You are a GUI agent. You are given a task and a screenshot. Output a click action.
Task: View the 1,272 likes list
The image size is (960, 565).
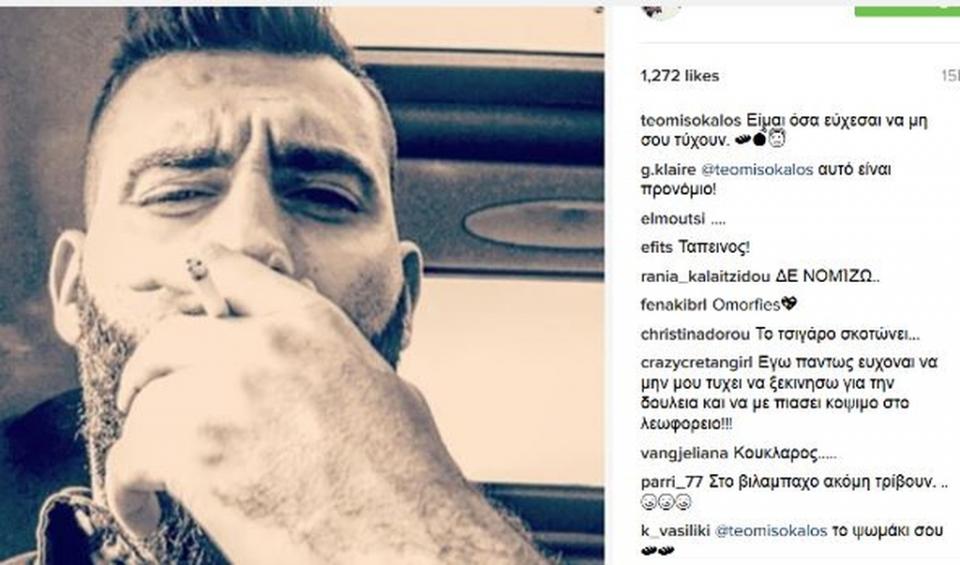coord(680,76)
